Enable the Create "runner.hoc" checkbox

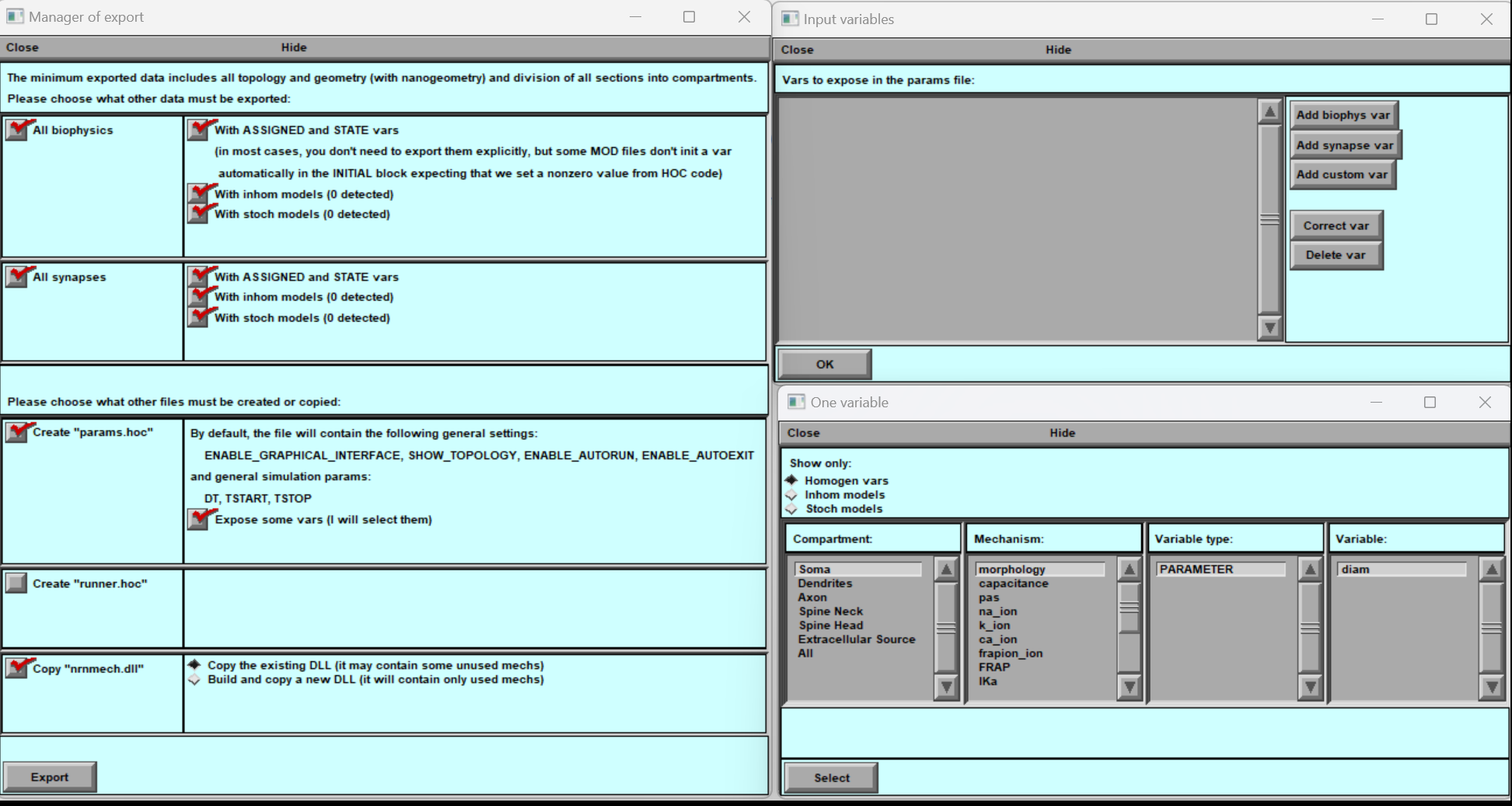point(16,583)
